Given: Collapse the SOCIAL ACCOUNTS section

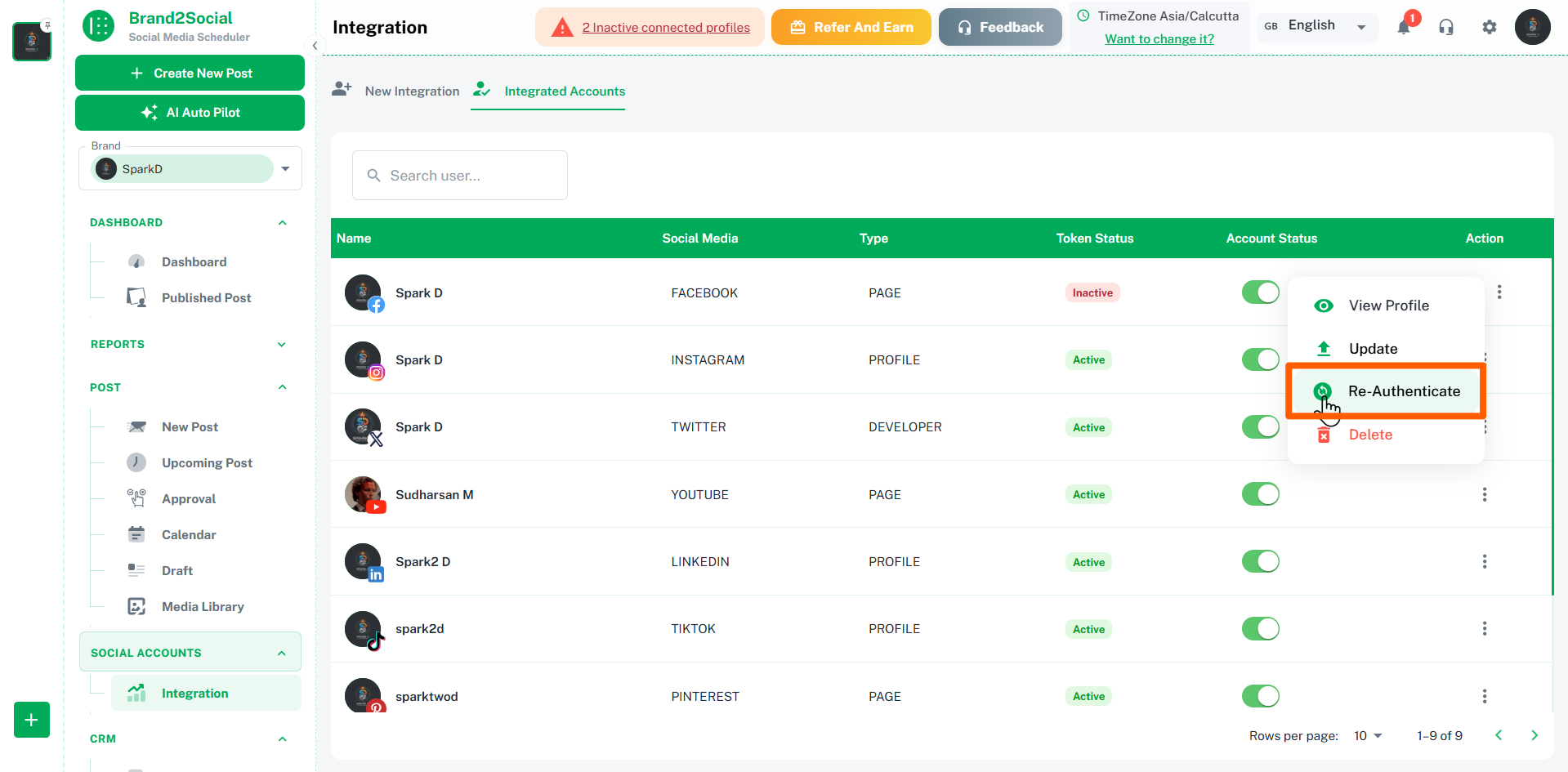Looking at the screenshot, I should point(282,653).
